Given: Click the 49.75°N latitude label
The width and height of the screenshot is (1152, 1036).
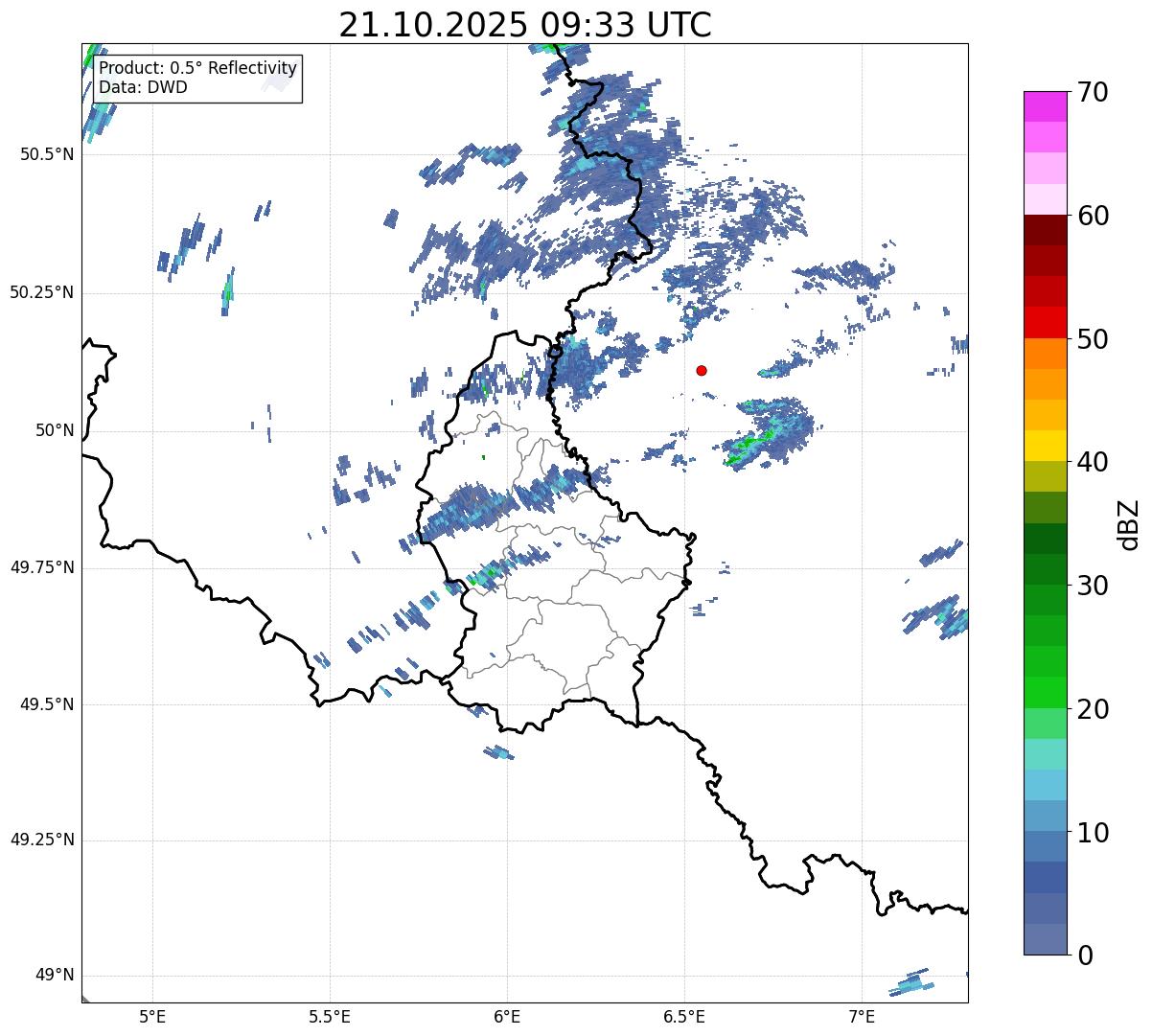Looking at the screenshot, I should coord(42,567).
